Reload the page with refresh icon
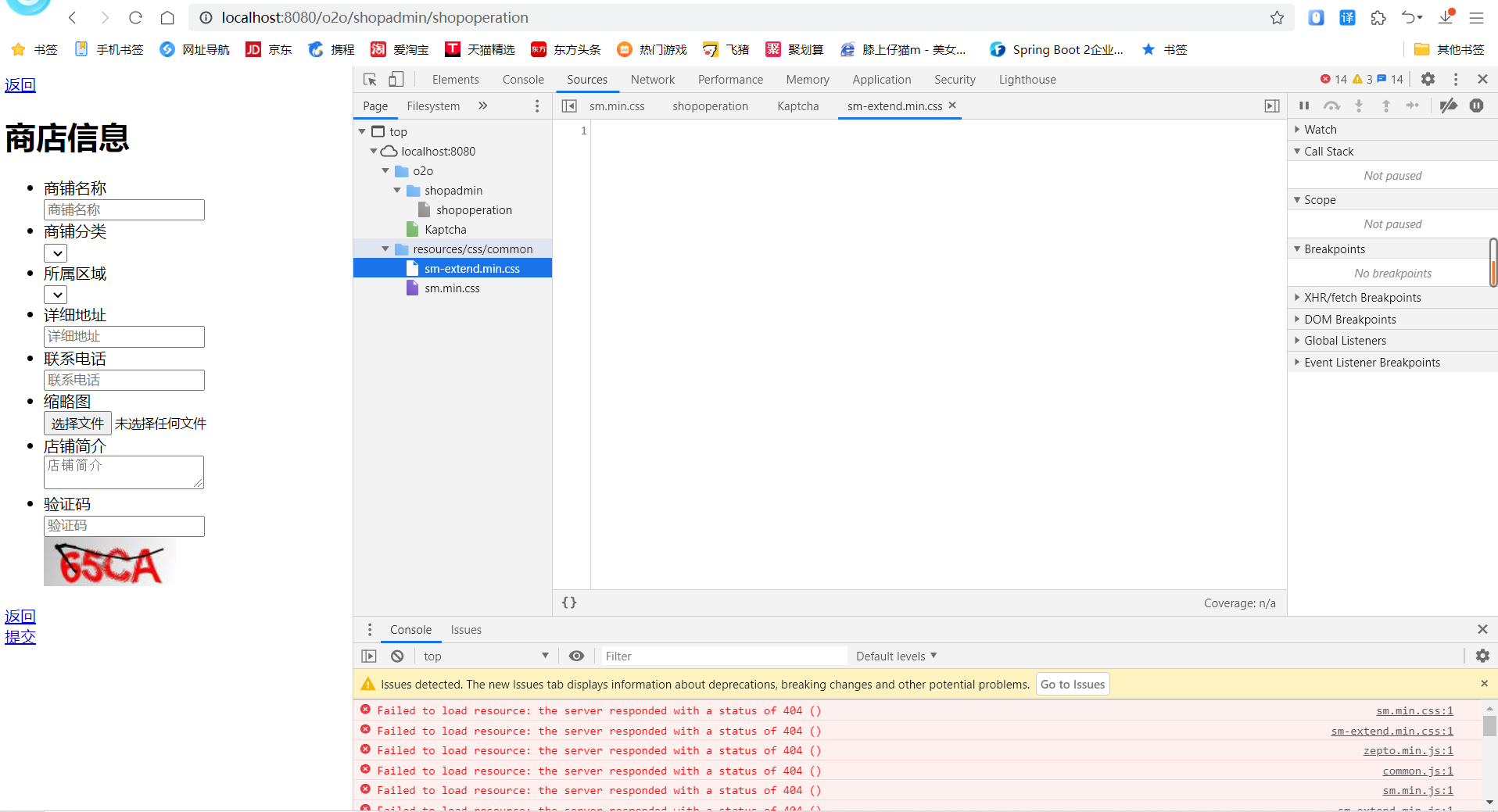Viewport: 1498px width, 812px height. pyautogui.click(x=136, y=17)
